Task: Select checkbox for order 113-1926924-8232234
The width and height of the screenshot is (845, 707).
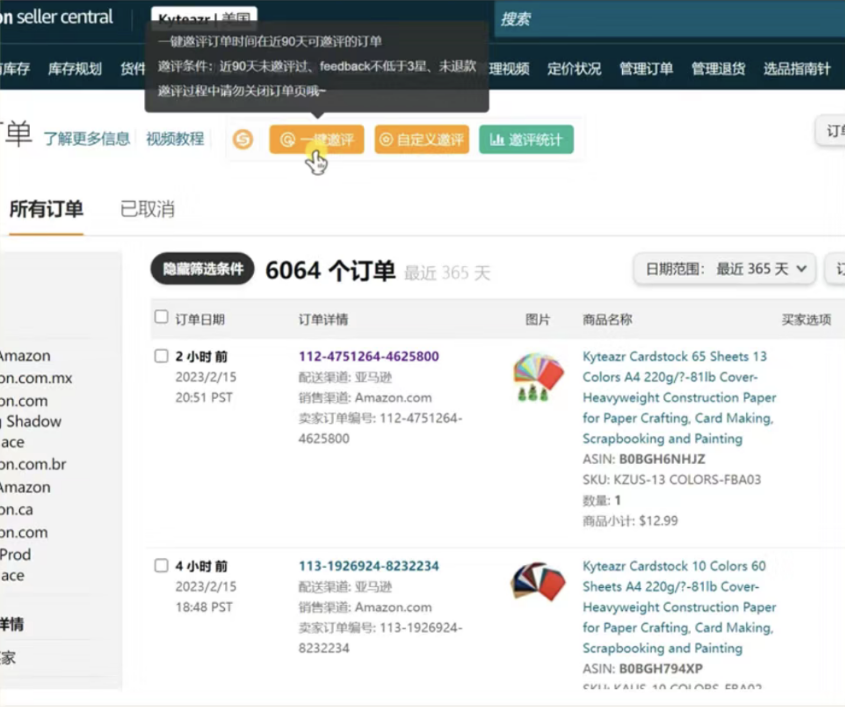Action: click(x=161, y=566)
